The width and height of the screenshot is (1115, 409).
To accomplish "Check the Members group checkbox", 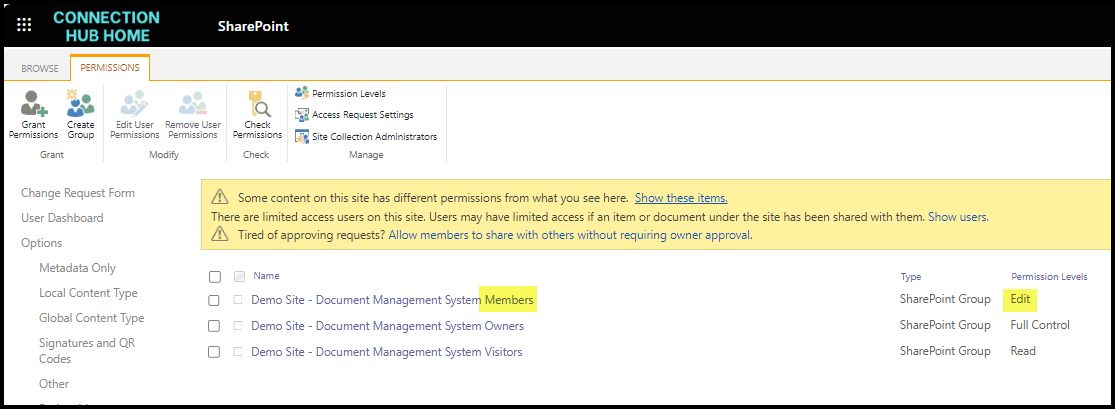I will point(214,300).
